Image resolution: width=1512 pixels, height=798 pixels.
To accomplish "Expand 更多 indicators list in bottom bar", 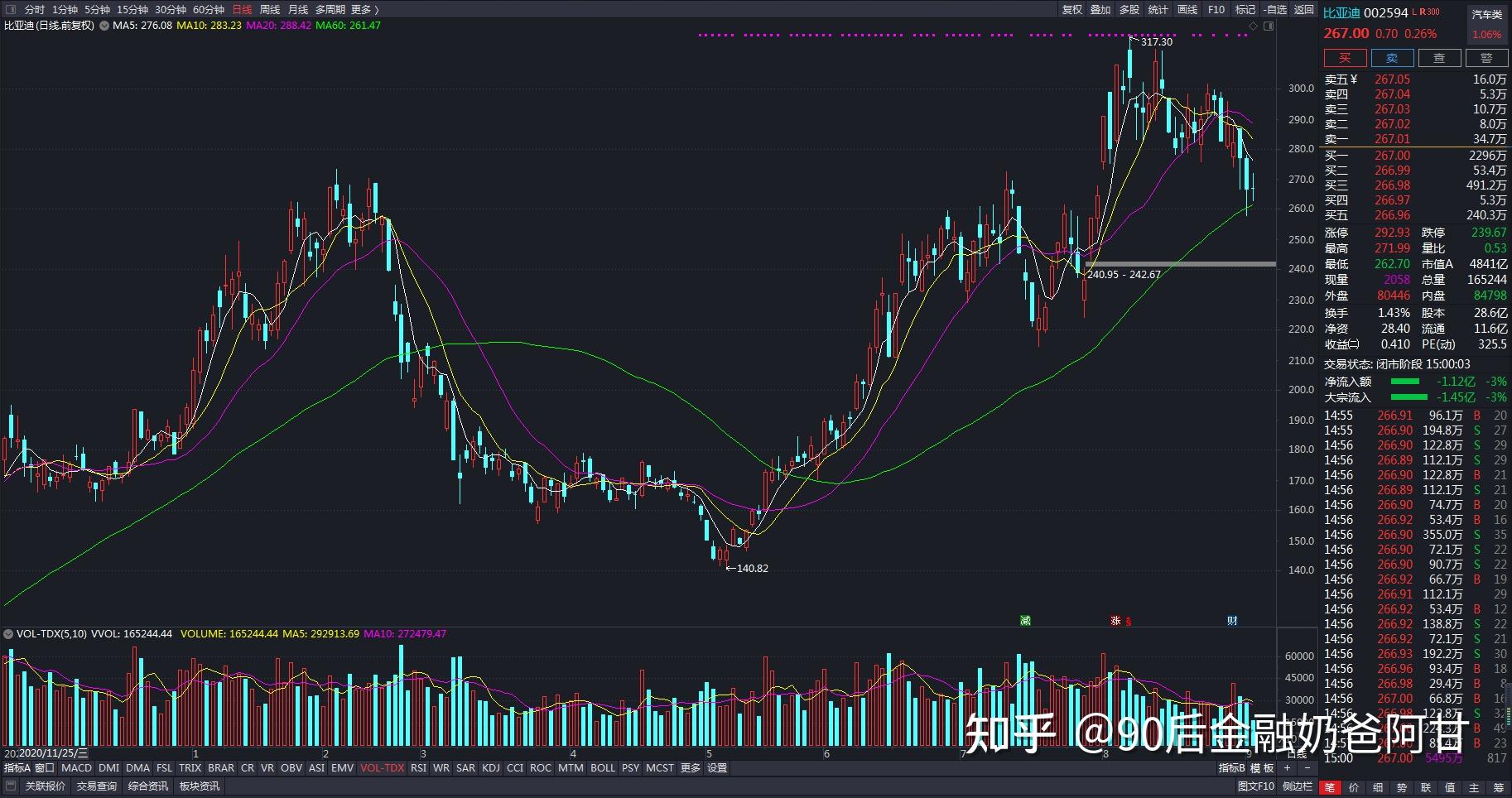I will point(691,768).
